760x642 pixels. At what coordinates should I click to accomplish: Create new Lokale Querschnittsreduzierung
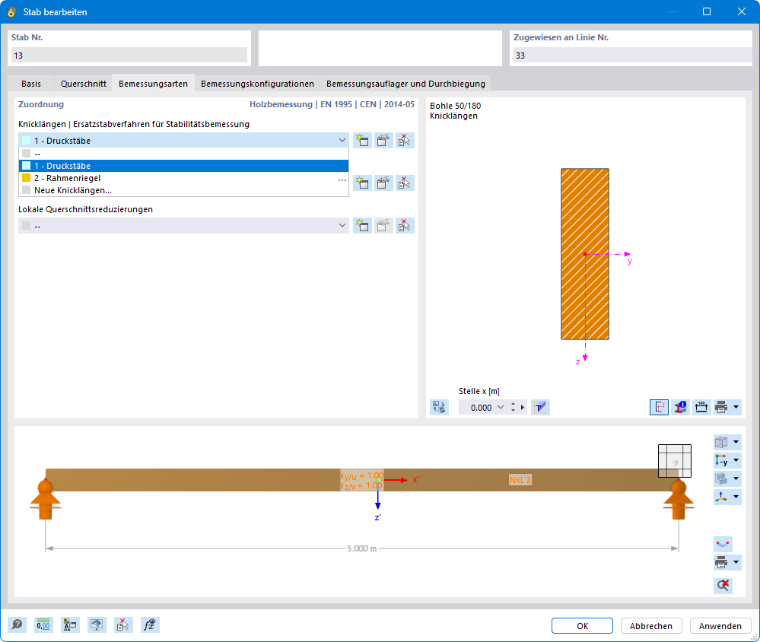(362, 226)
